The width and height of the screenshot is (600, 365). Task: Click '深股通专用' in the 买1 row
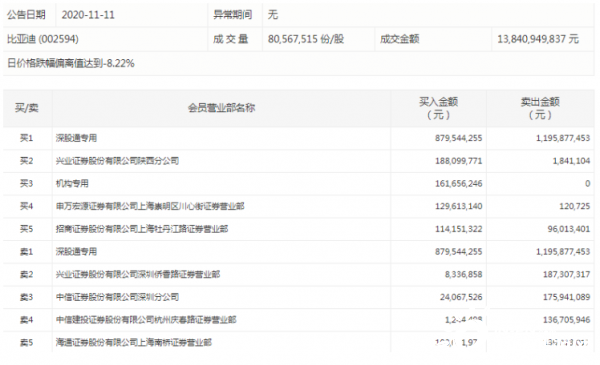coord(76,138)
